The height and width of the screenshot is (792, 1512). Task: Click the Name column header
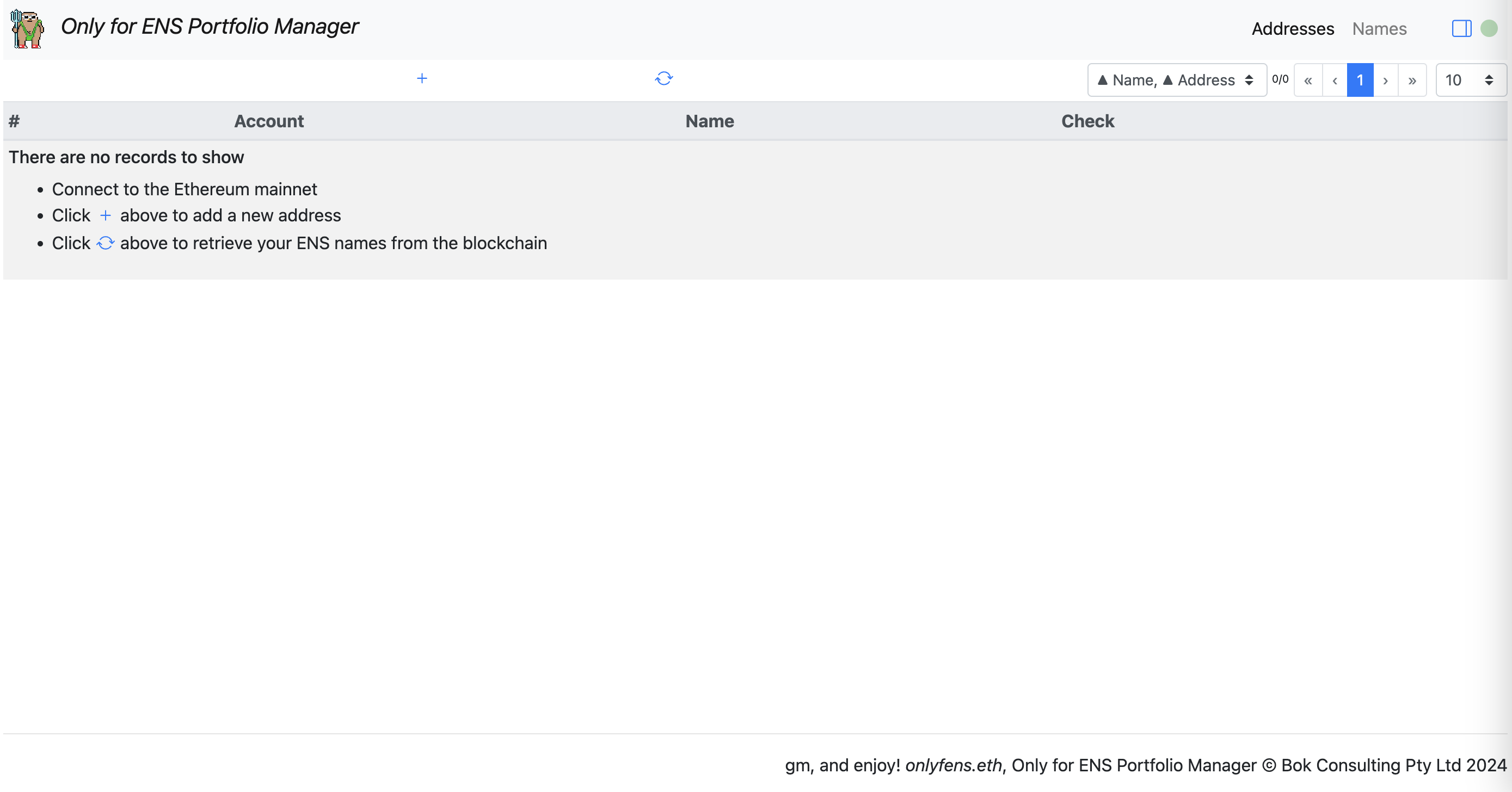tap(709, 121)
